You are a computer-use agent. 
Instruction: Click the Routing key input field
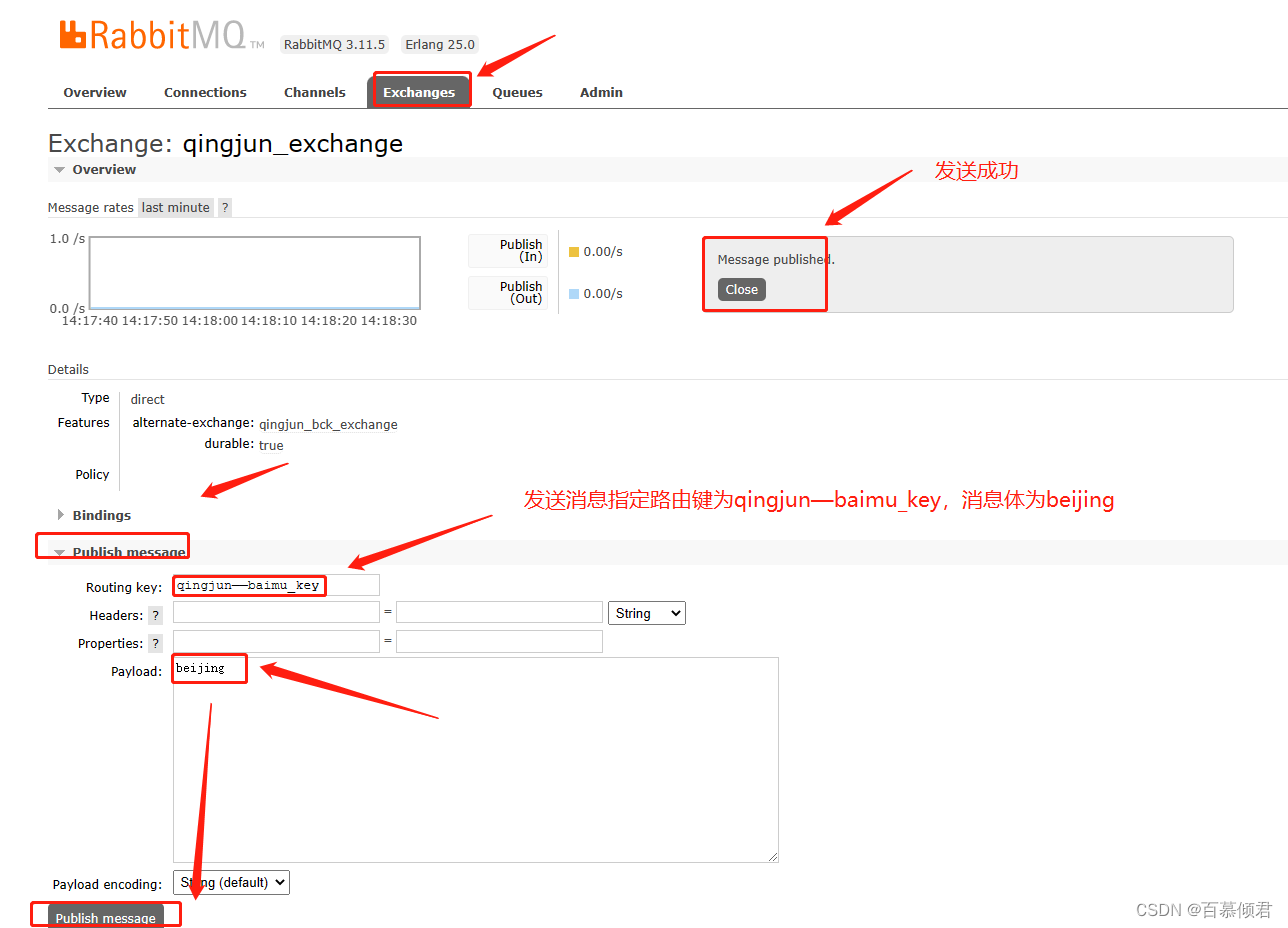(x=276, y=585)
